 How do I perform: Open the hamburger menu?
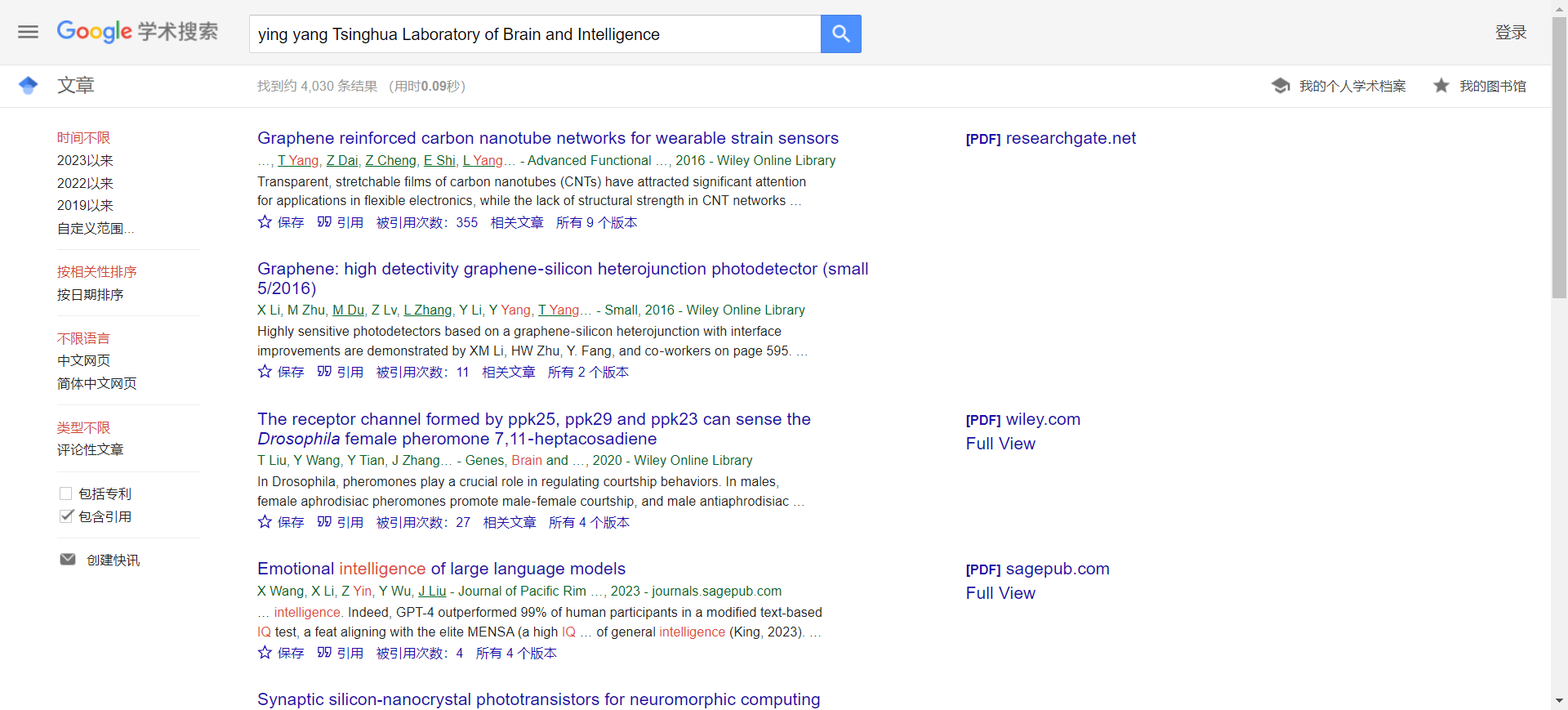pos(29,32)
